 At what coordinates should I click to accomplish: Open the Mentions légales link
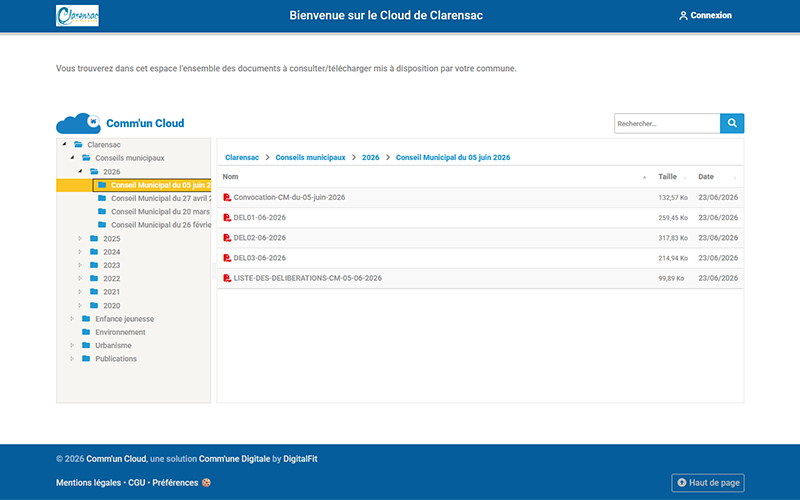pos(88,483)
